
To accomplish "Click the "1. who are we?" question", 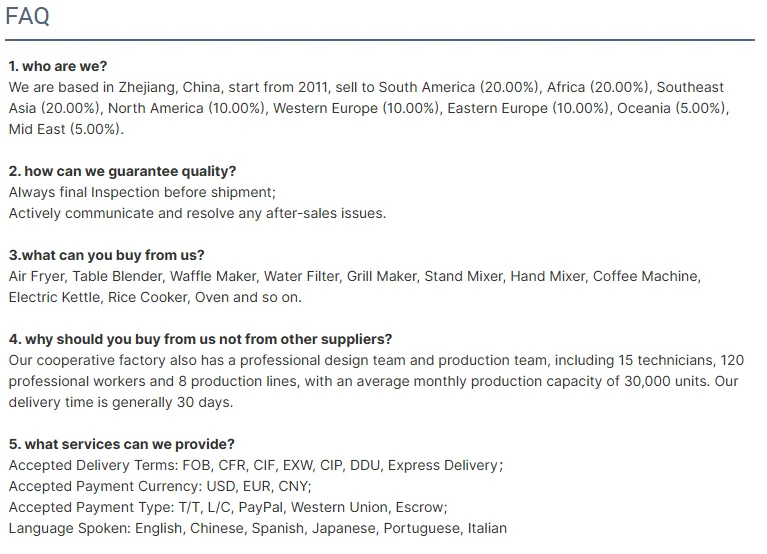I will (x=58, y=66).
